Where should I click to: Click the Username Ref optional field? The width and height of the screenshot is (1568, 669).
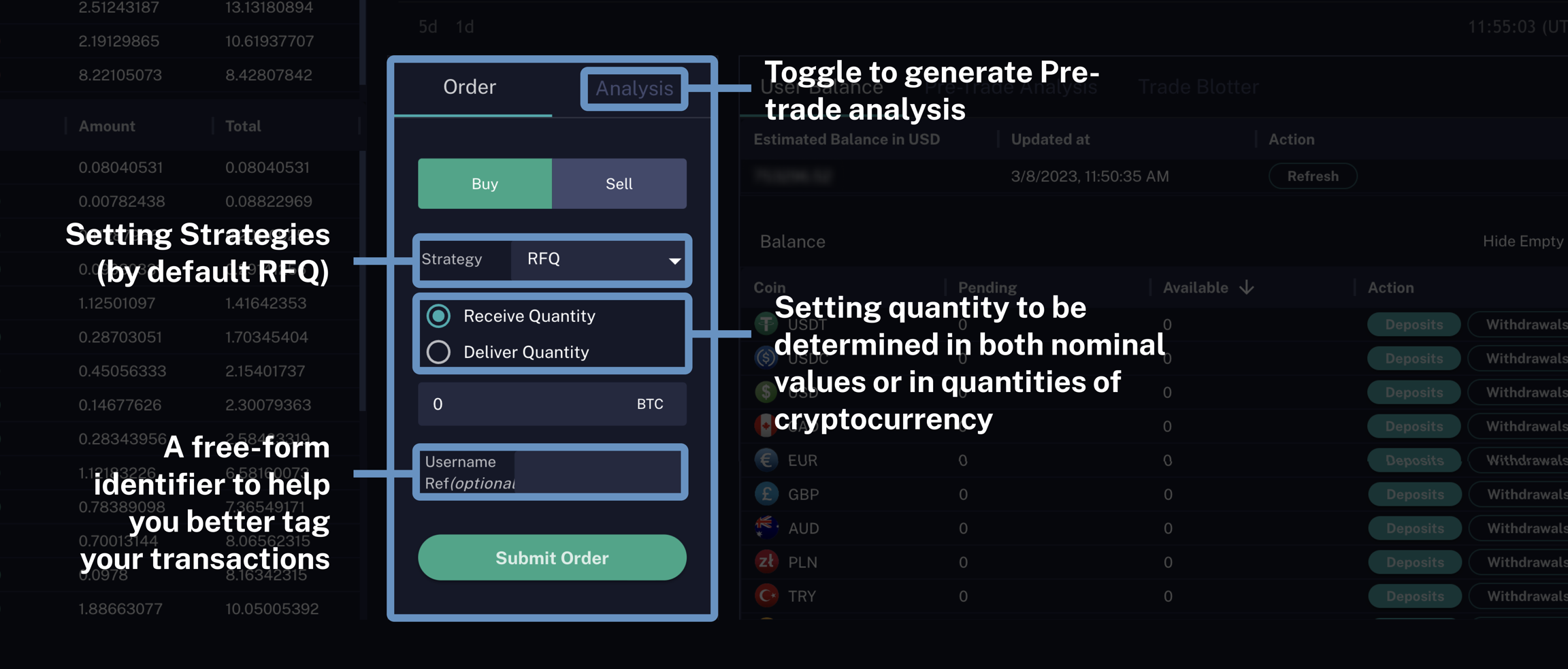tap(595, 472)
